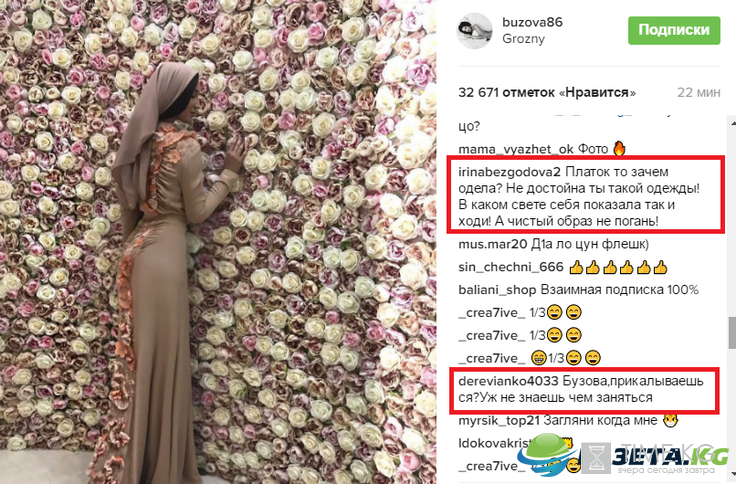
Task: Click the scrollbar up arrow
Action: (732, 123)
